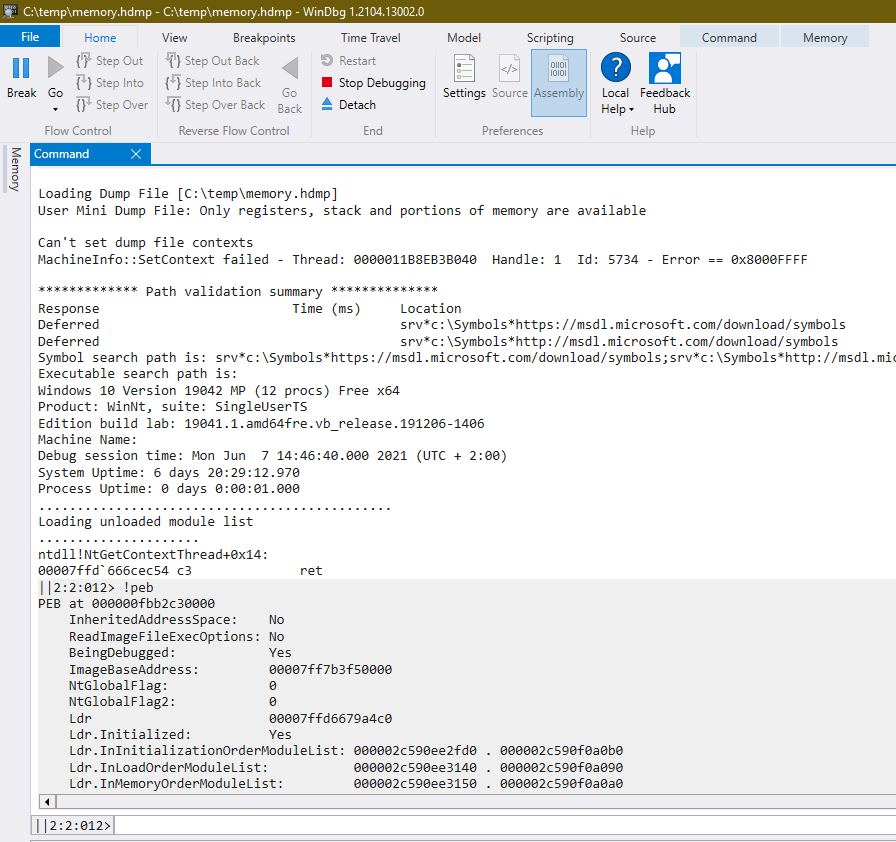Click Step Into in Flow Control
The width and height of the screenshot is (896, 842).
(110, 83)
